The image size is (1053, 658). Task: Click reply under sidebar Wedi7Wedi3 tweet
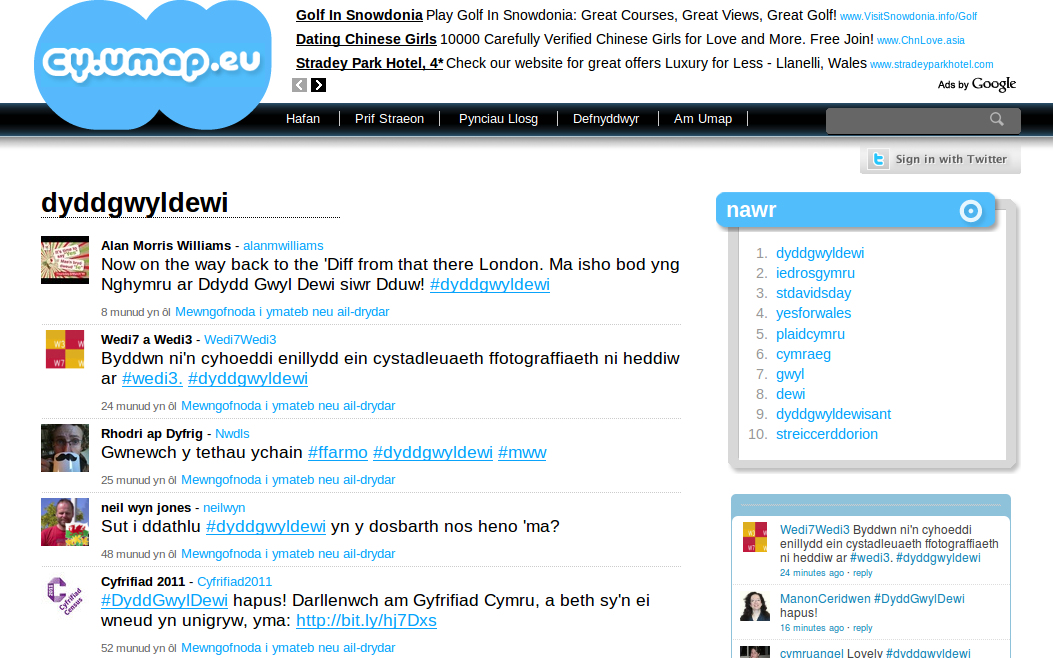pos(863,573)
